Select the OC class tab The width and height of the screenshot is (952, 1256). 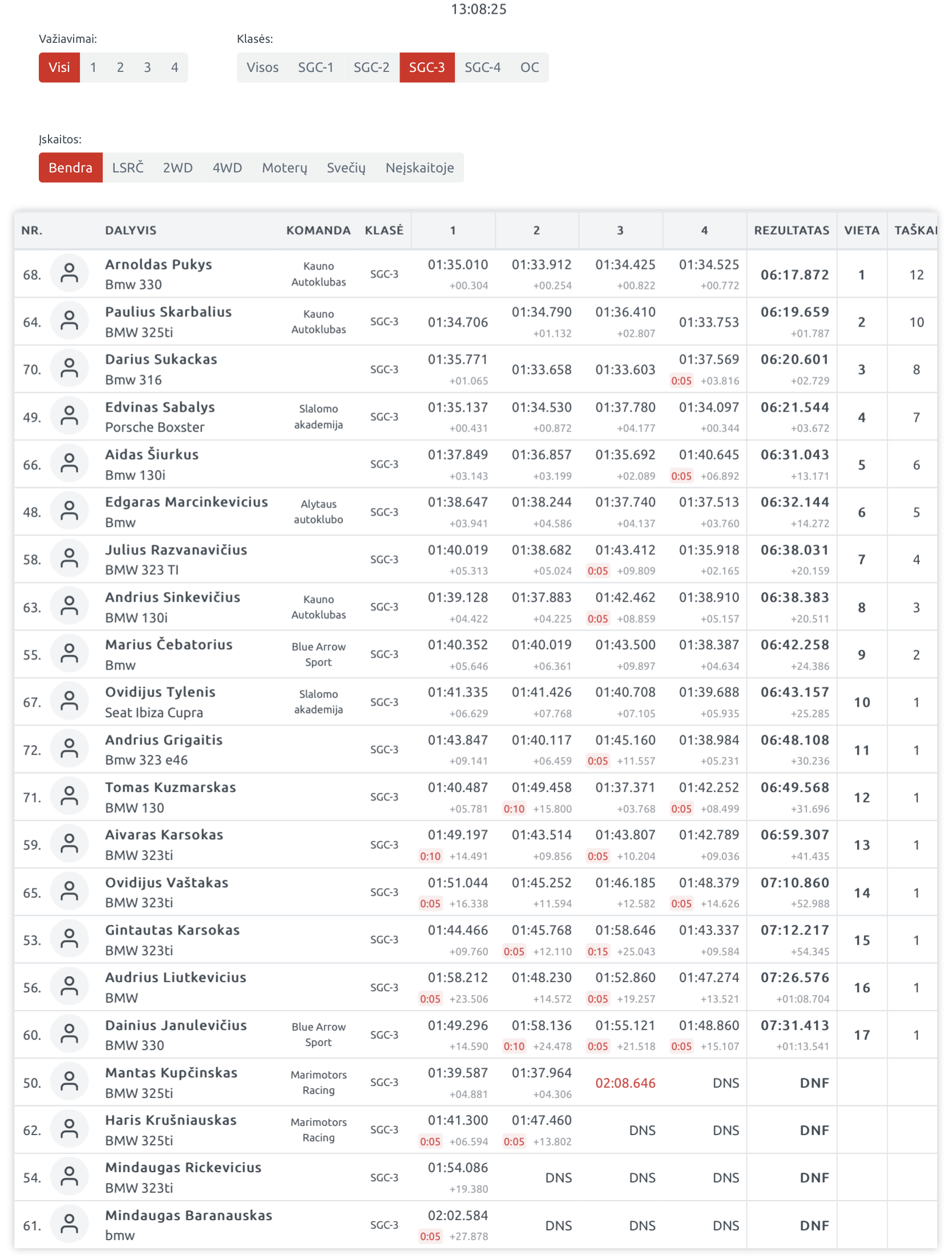[x=529, y=67]
